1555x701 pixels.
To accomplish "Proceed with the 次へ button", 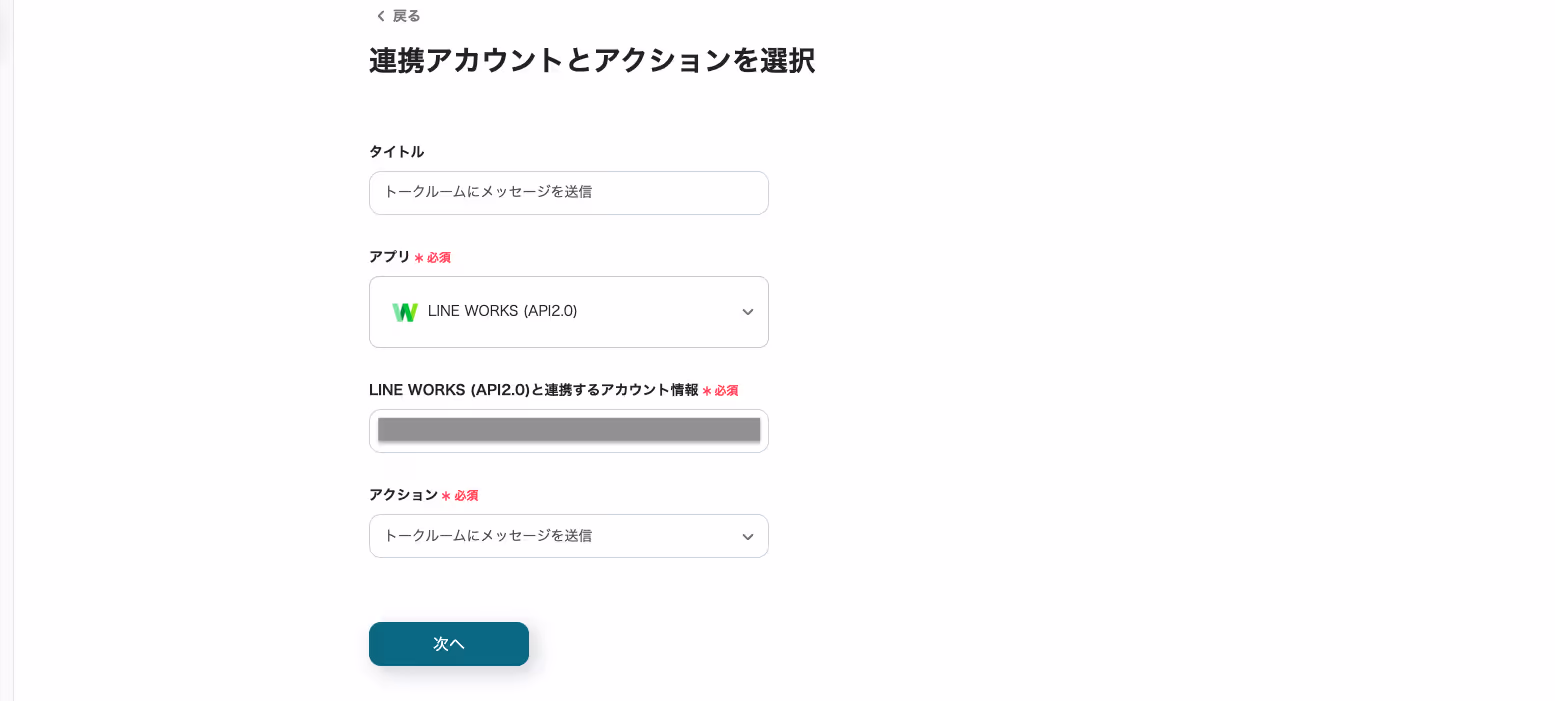I will coord(449,644).
